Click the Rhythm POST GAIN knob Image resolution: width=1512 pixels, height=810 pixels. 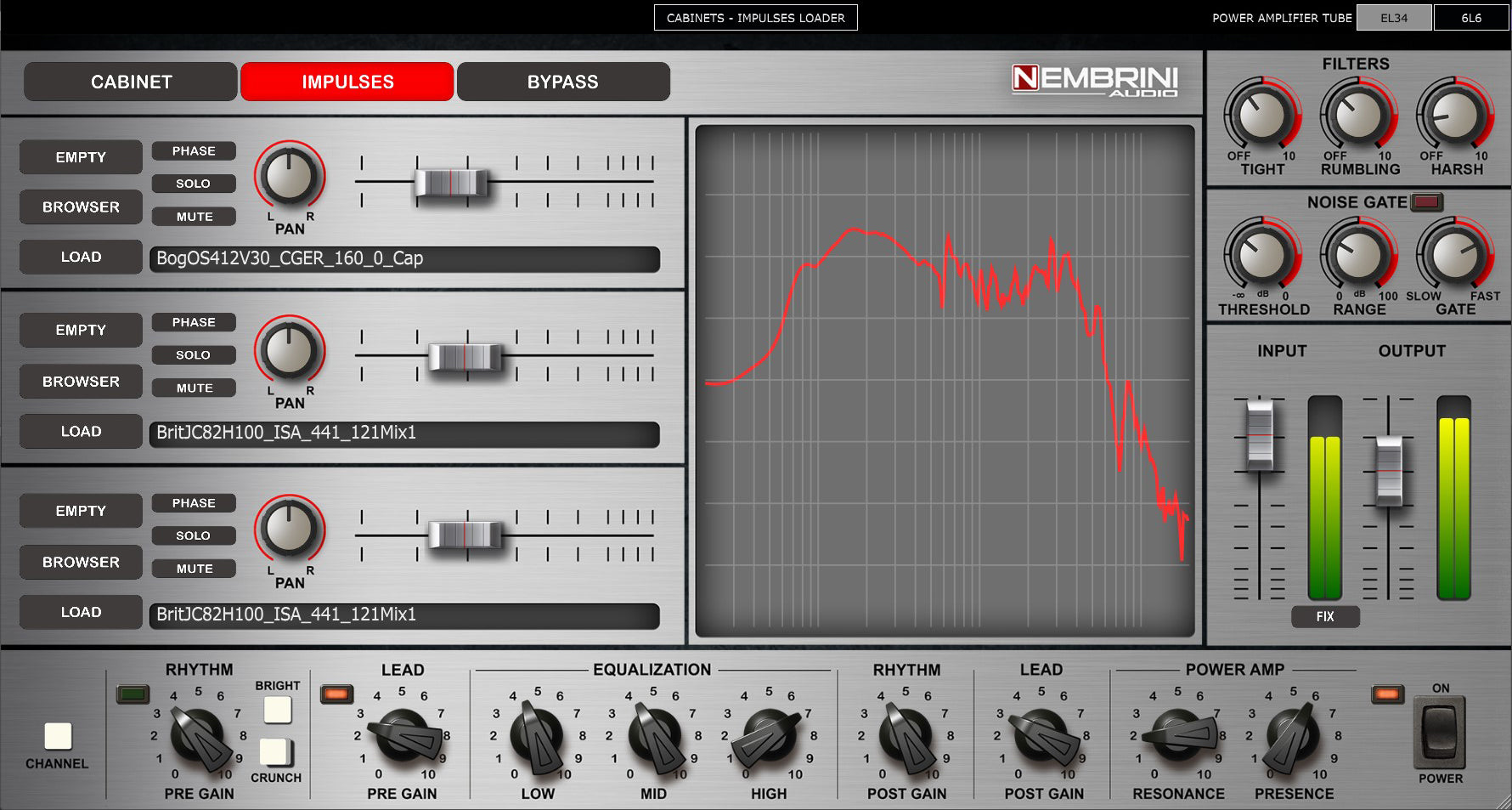[906, 737]
